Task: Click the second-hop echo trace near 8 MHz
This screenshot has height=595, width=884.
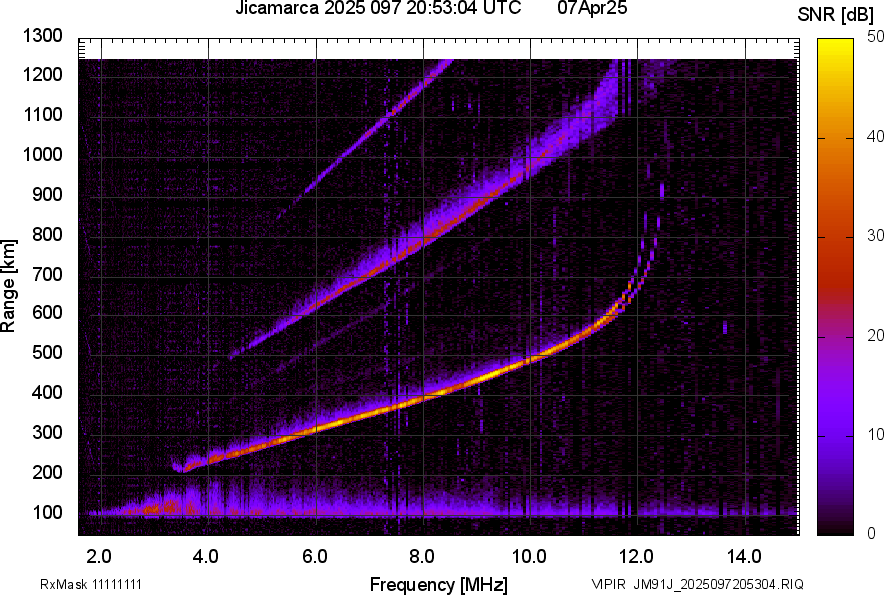Action: (x=423, y=243)
